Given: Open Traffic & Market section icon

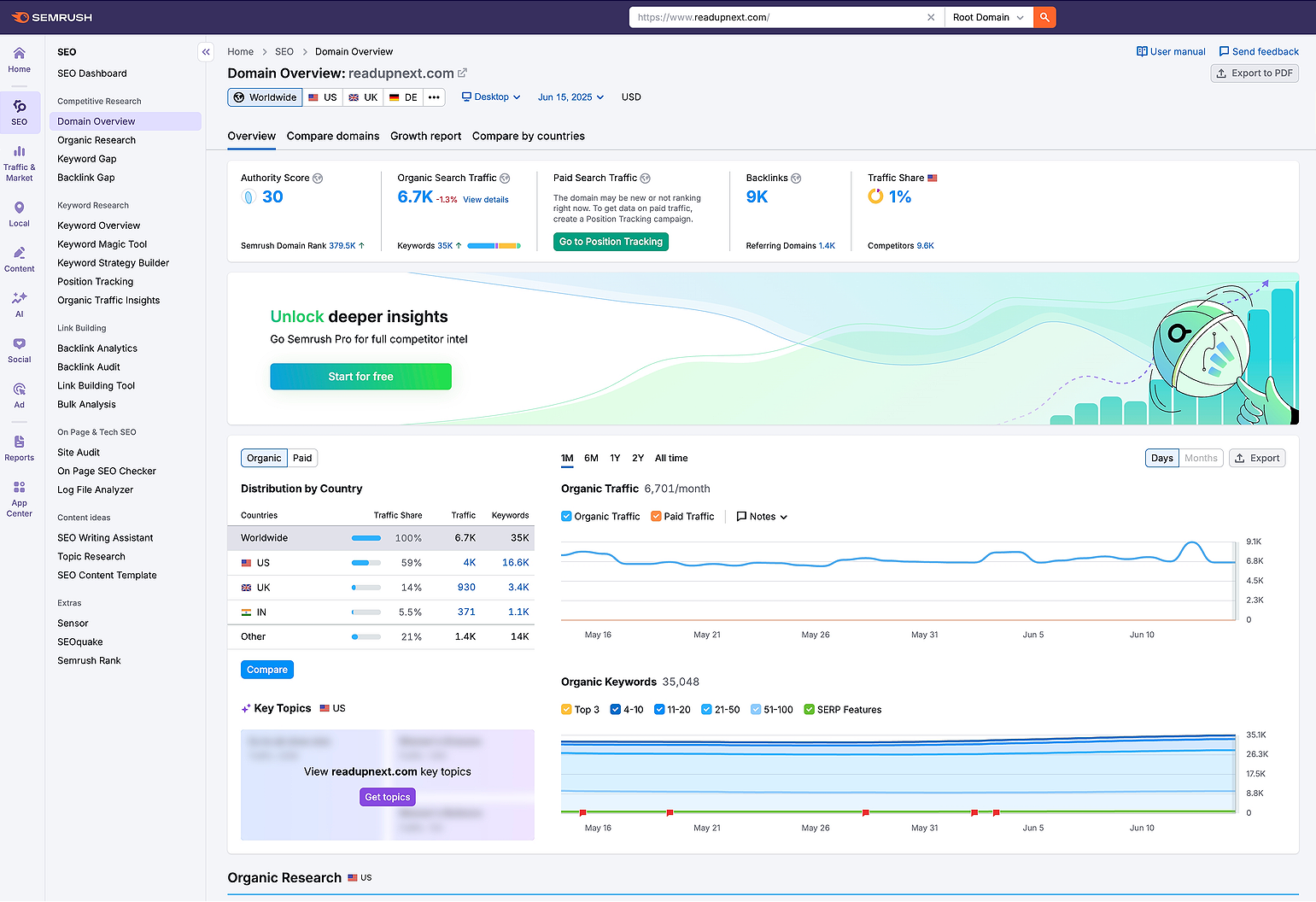Looking at the screenshot, I should [20, 163].
